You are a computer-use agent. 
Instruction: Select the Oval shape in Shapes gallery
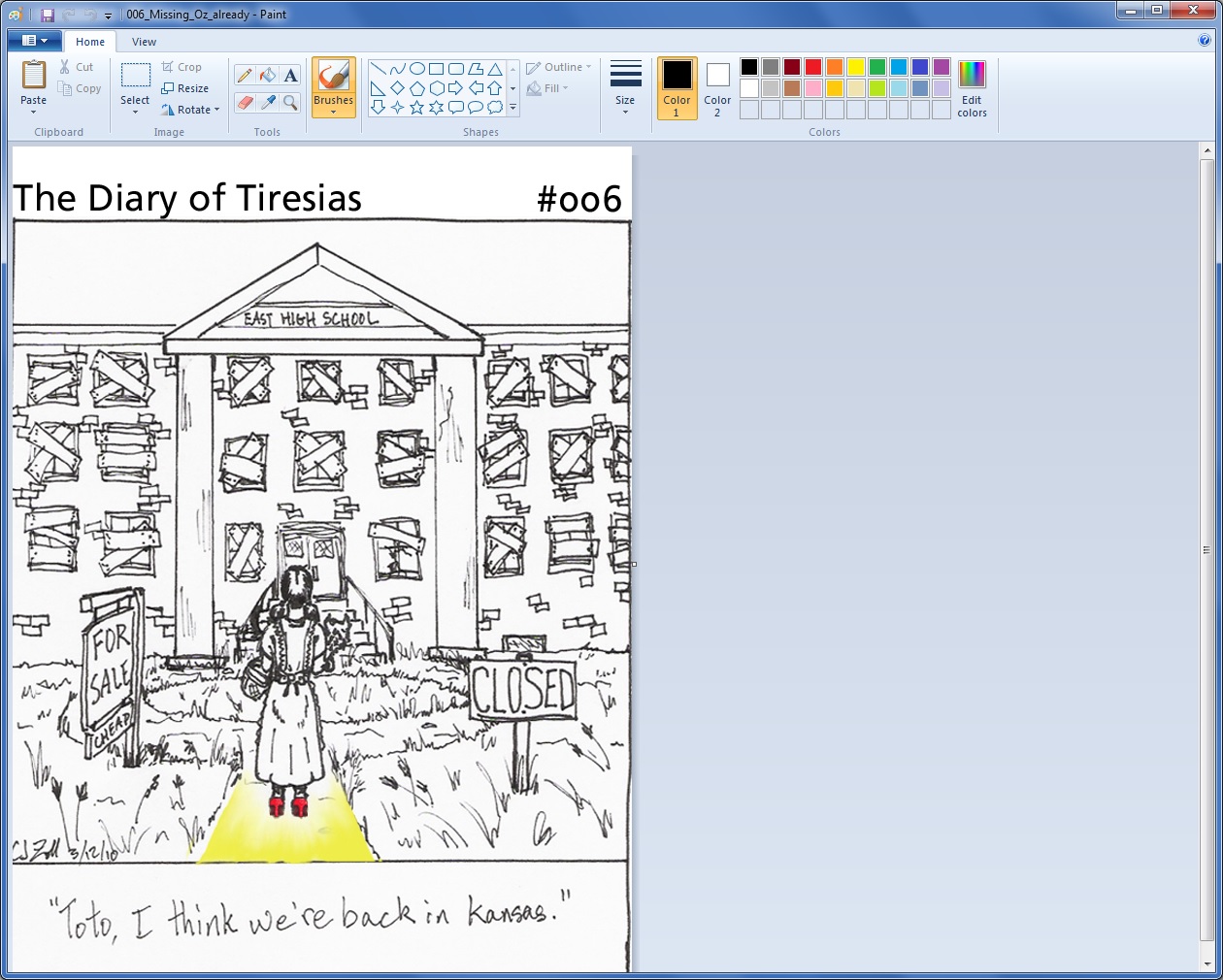tap(416, 69)
